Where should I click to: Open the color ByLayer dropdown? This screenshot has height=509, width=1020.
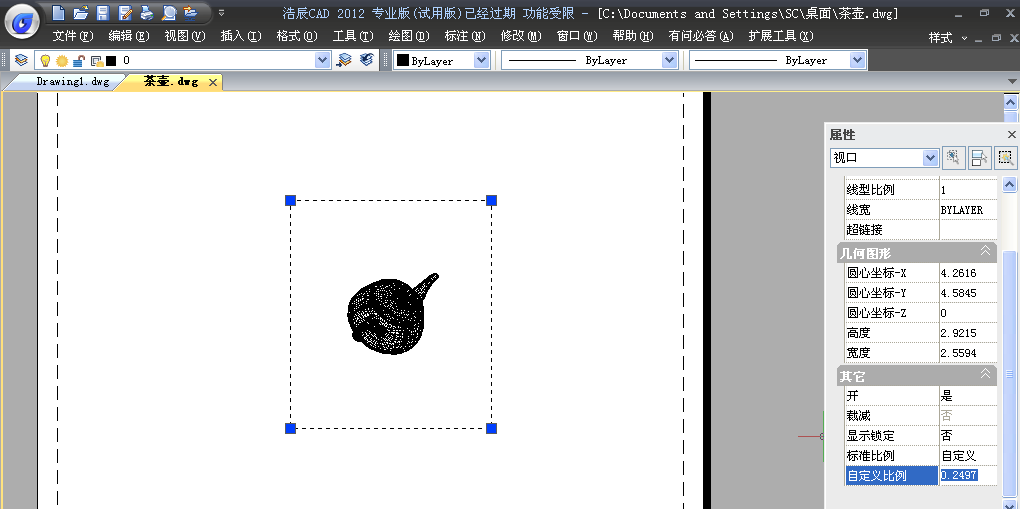click(481, 60)
